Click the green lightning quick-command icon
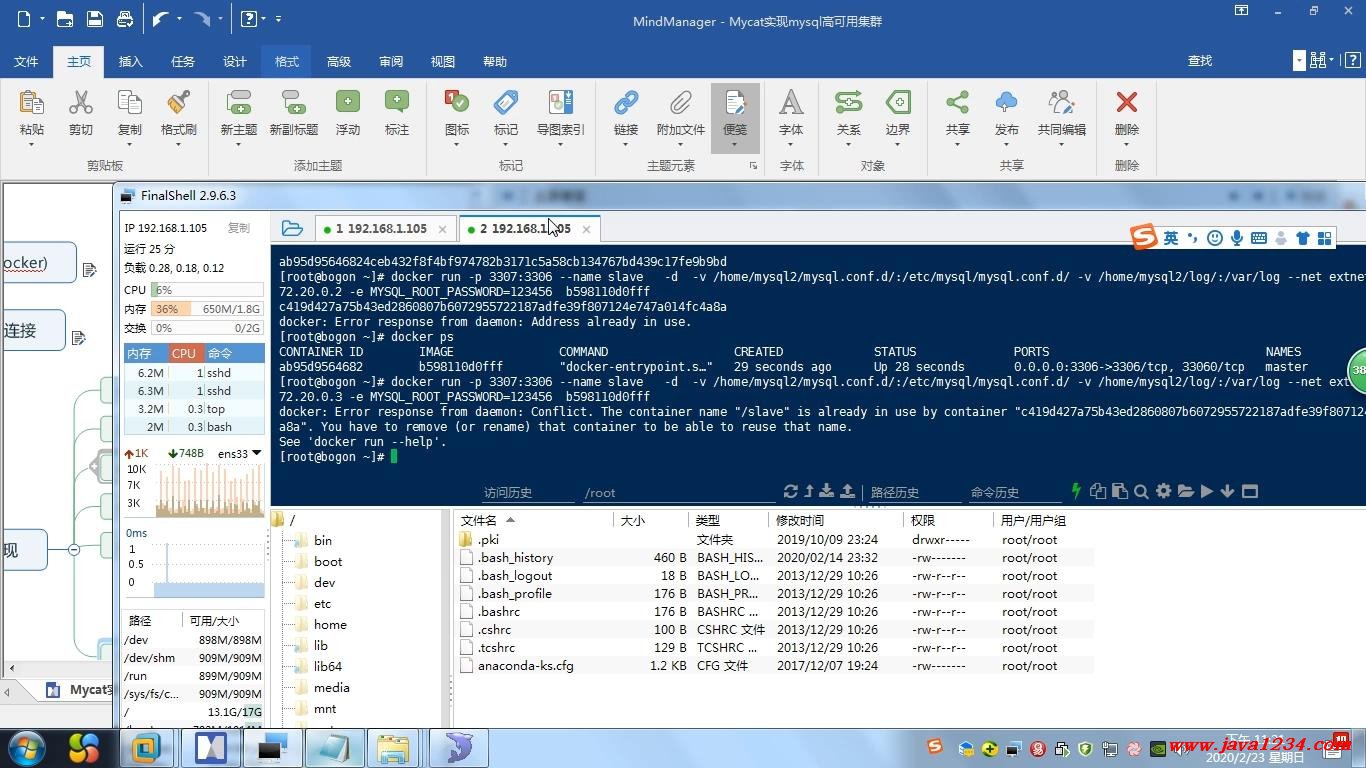The image size is (1366, 768). tap(1076, 491)
